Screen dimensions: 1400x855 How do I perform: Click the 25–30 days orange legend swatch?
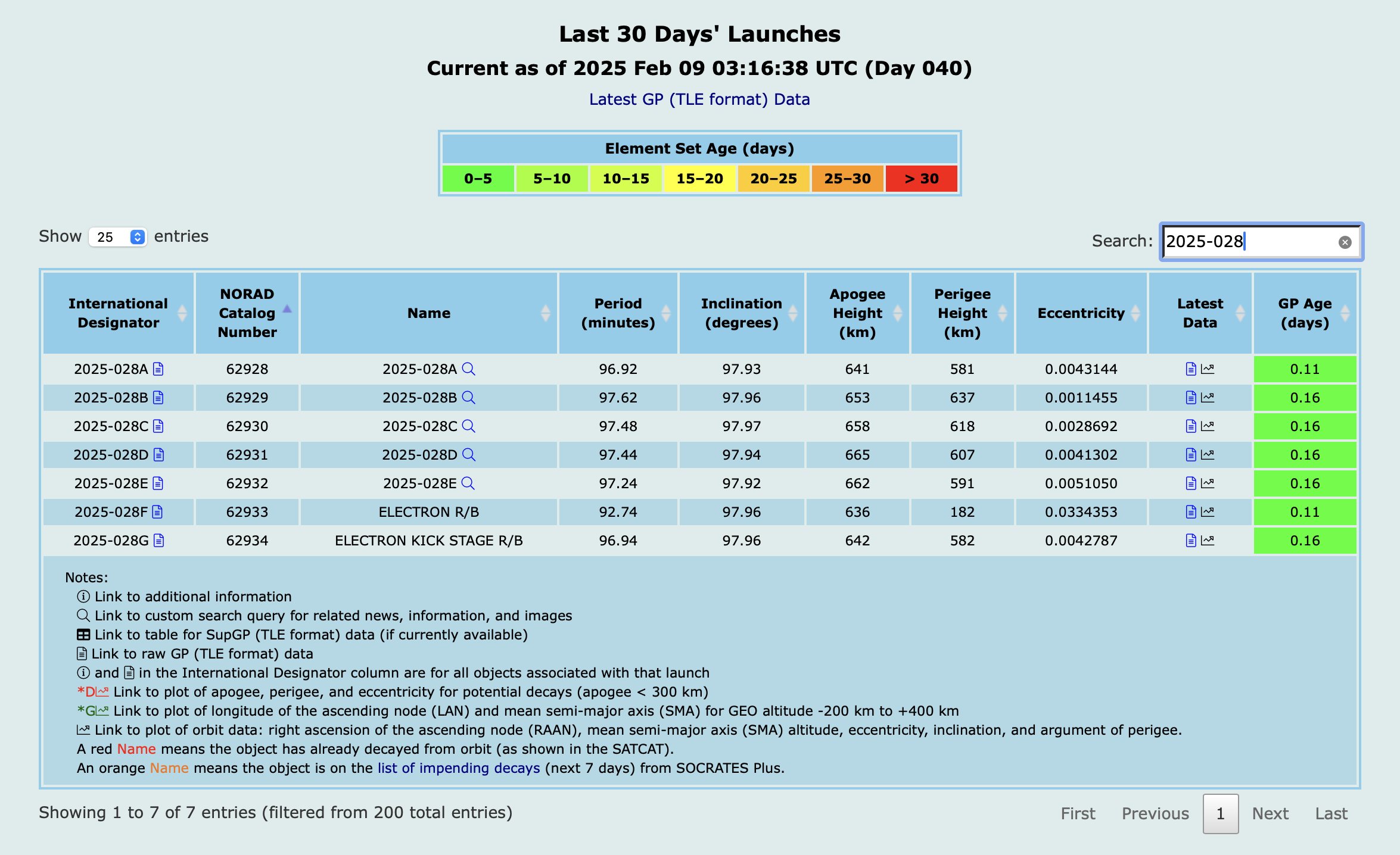[x=847, y=179]
